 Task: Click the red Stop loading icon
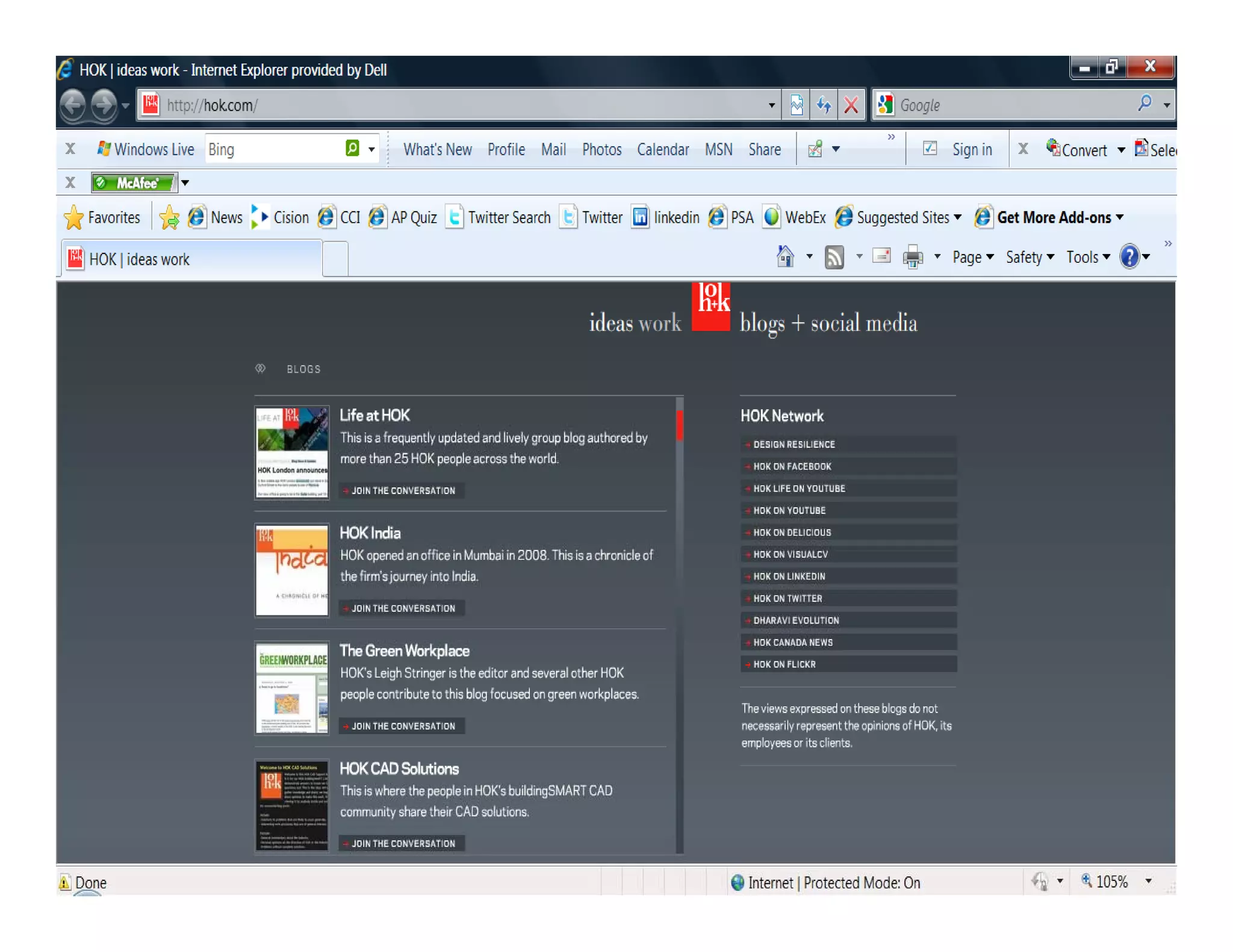coord(851,105)
